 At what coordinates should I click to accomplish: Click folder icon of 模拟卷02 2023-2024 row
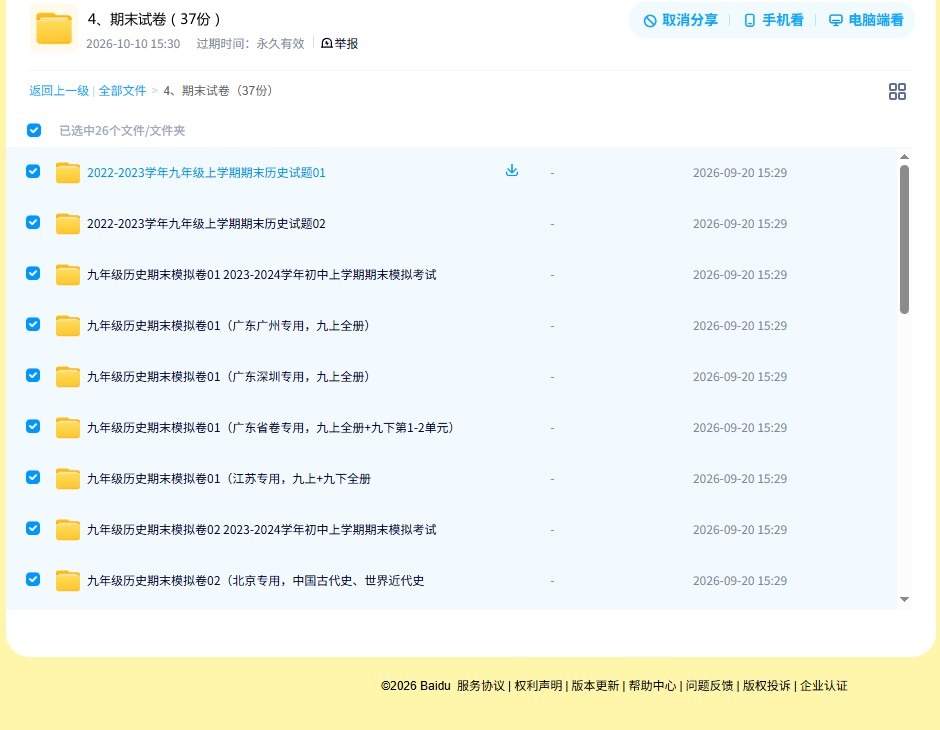pyautogui.click(x=68, y=529)
